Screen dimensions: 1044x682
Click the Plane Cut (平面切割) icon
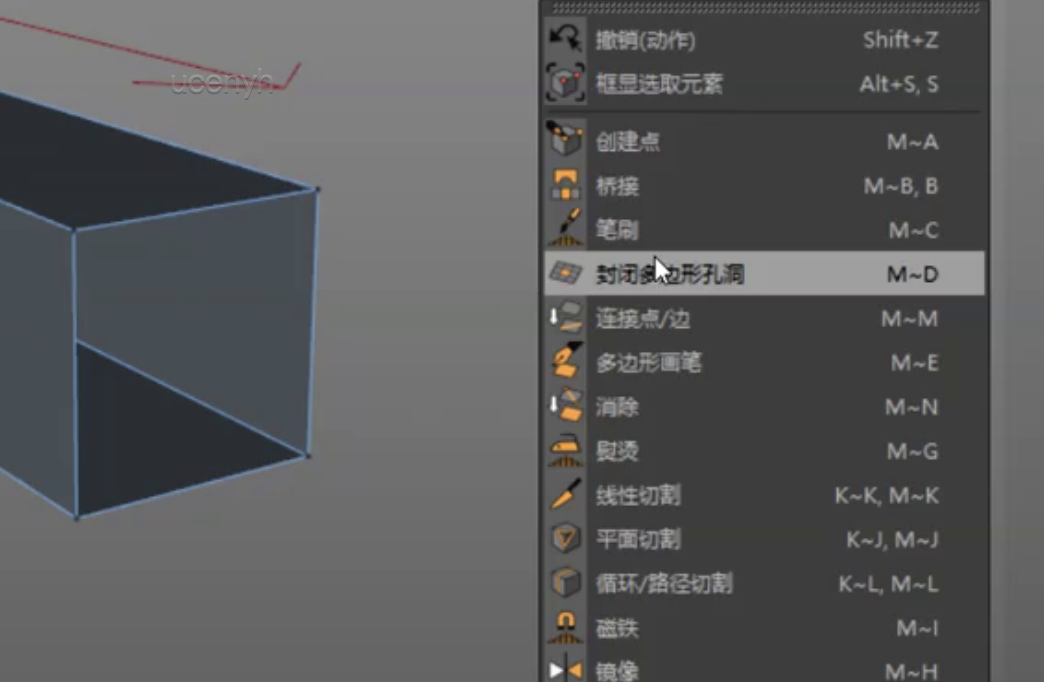point(565,538)
